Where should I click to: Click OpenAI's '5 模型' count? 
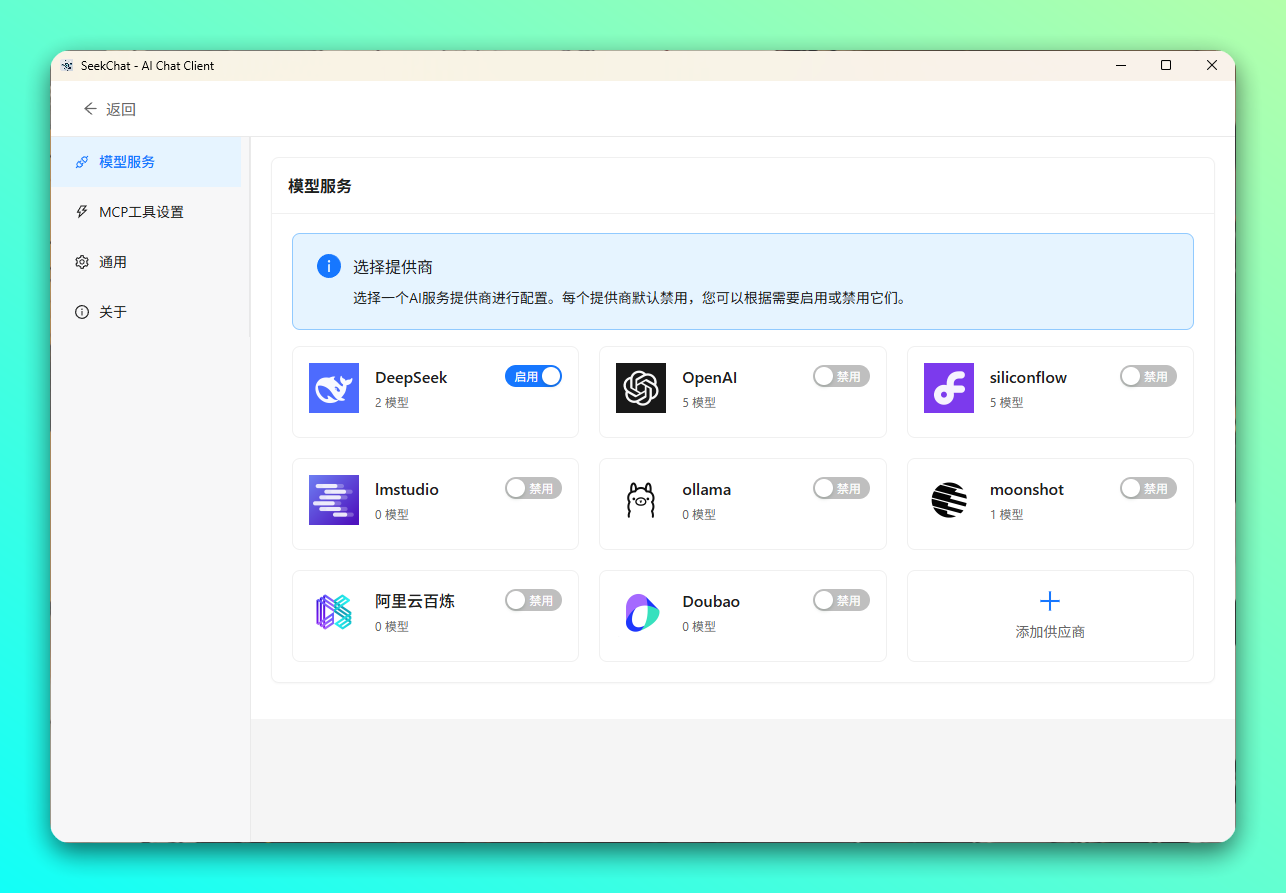[x=699, y=403]
